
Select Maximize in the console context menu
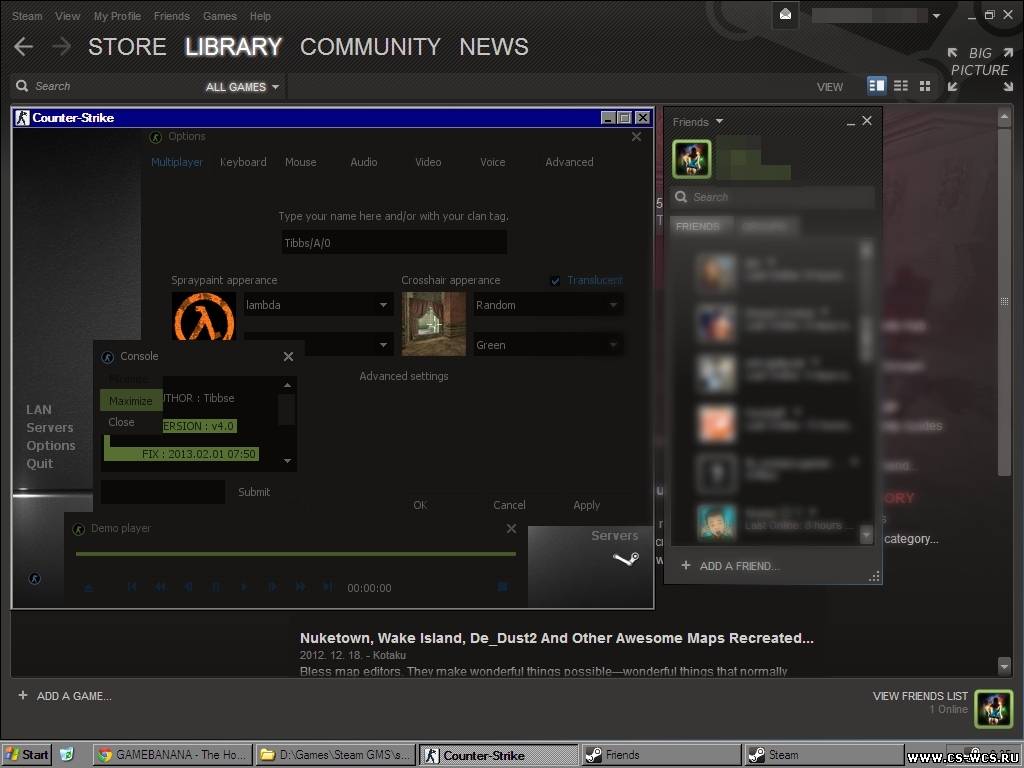(131, 401)
